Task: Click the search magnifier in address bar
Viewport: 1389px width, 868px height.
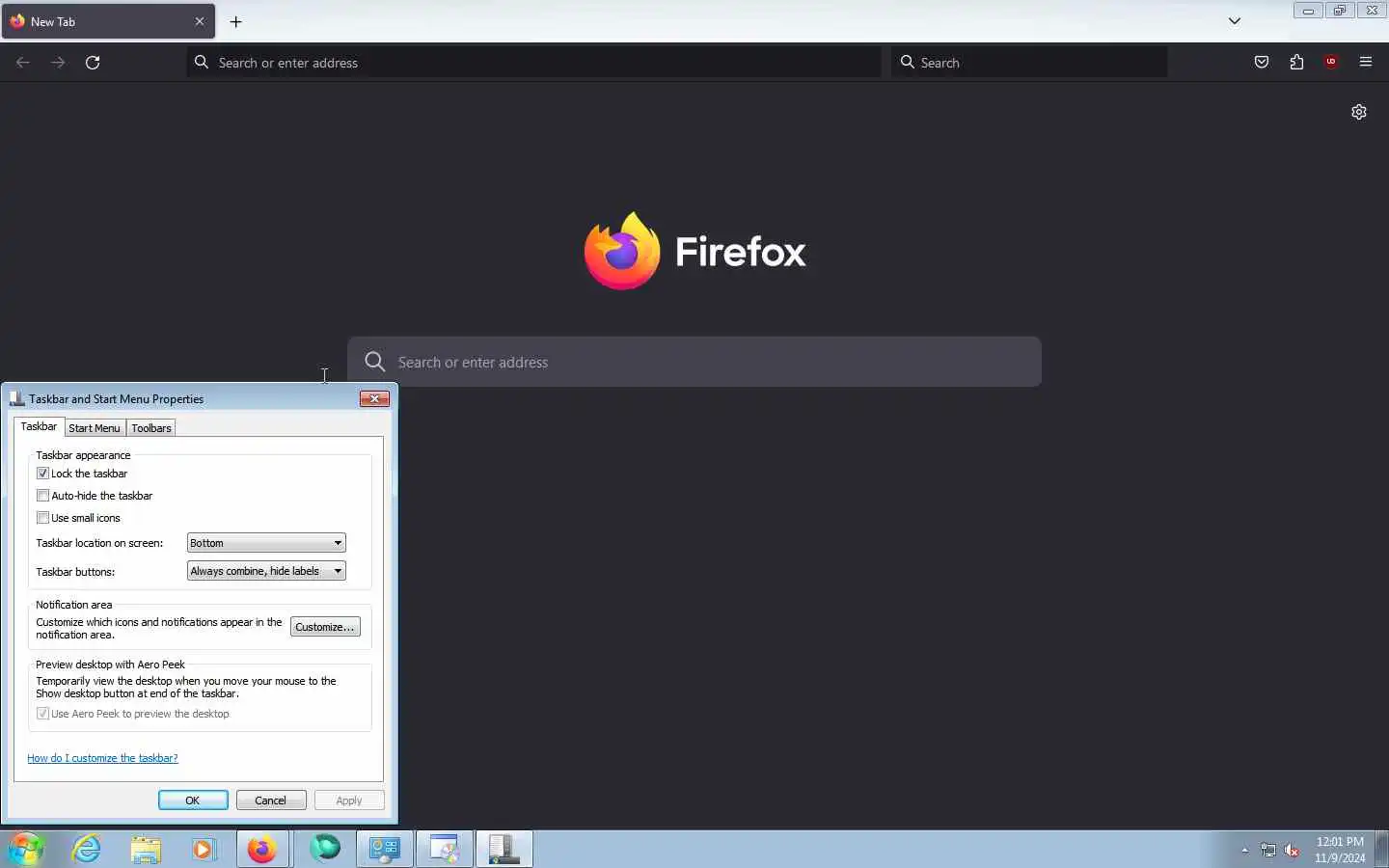Action: (201, 62)
